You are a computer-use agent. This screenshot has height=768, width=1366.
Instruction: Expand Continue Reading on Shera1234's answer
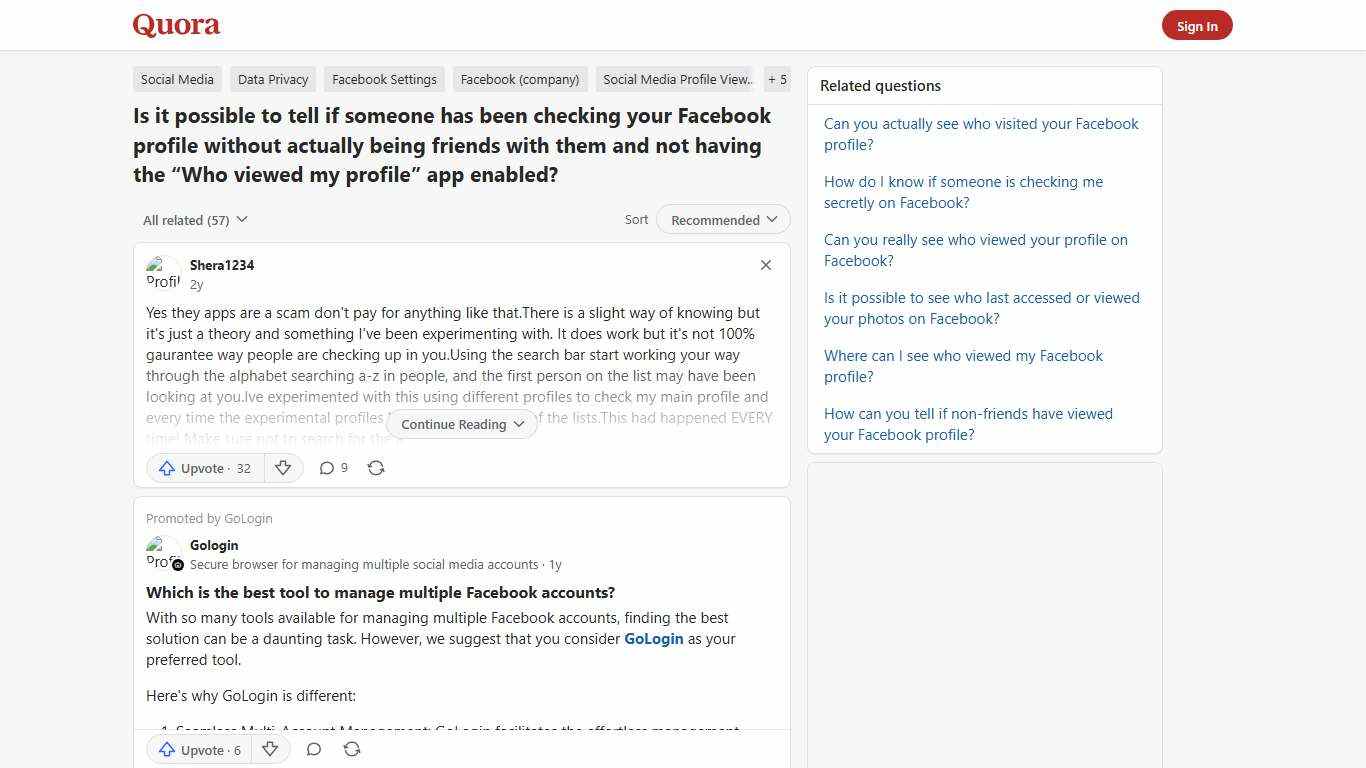click(x=461, y=424)
